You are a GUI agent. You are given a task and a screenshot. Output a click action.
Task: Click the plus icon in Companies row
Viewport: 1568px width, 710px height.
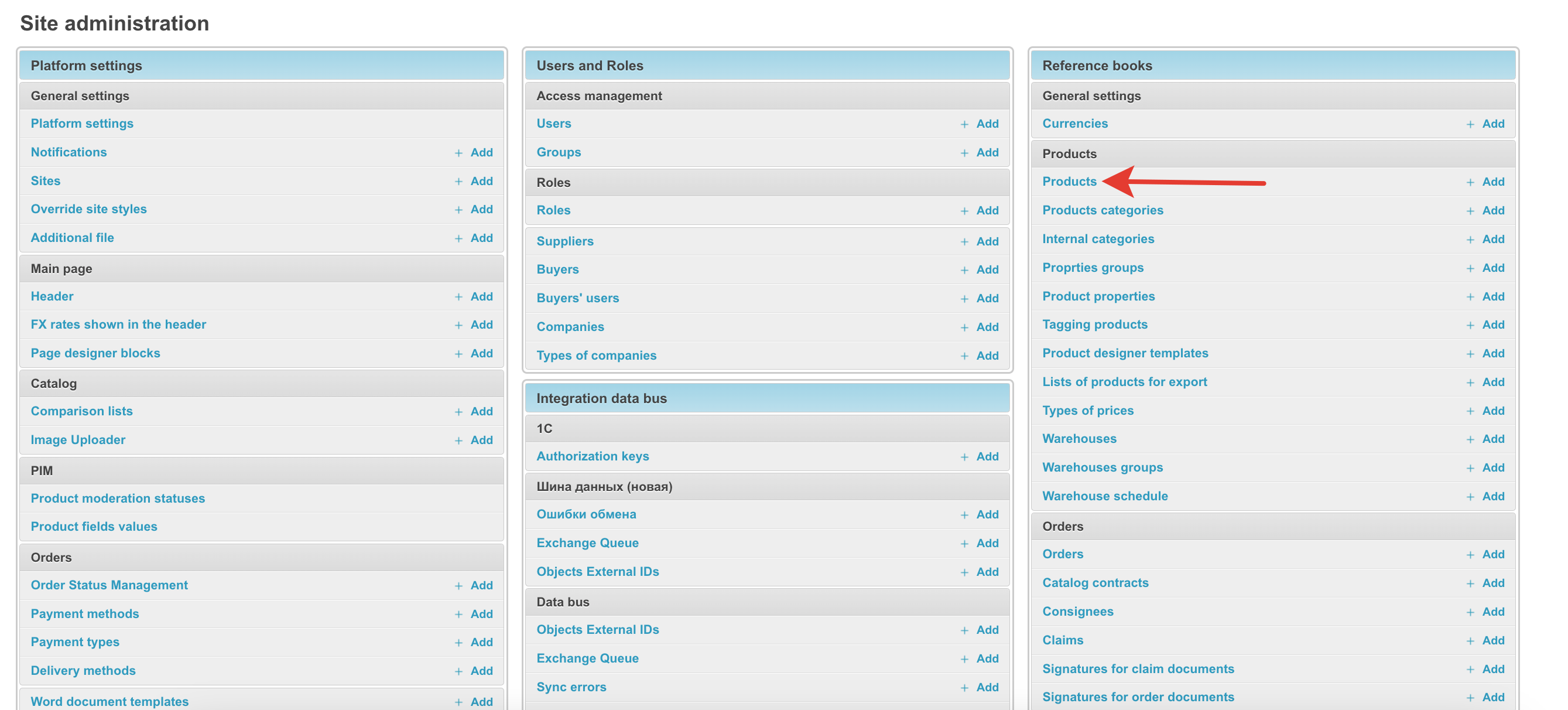pyautogui.click(x=964, y=327)
